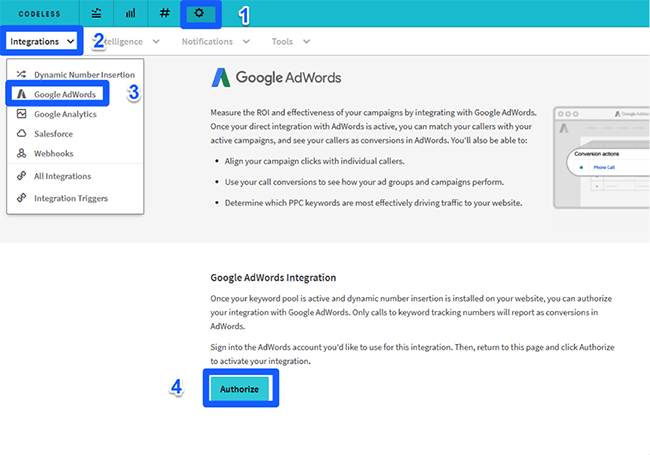Image resolution: width=650 pixels, height=455 pixels.
Task: Go to the Codeless logo home
Action: tap(39, 14)
